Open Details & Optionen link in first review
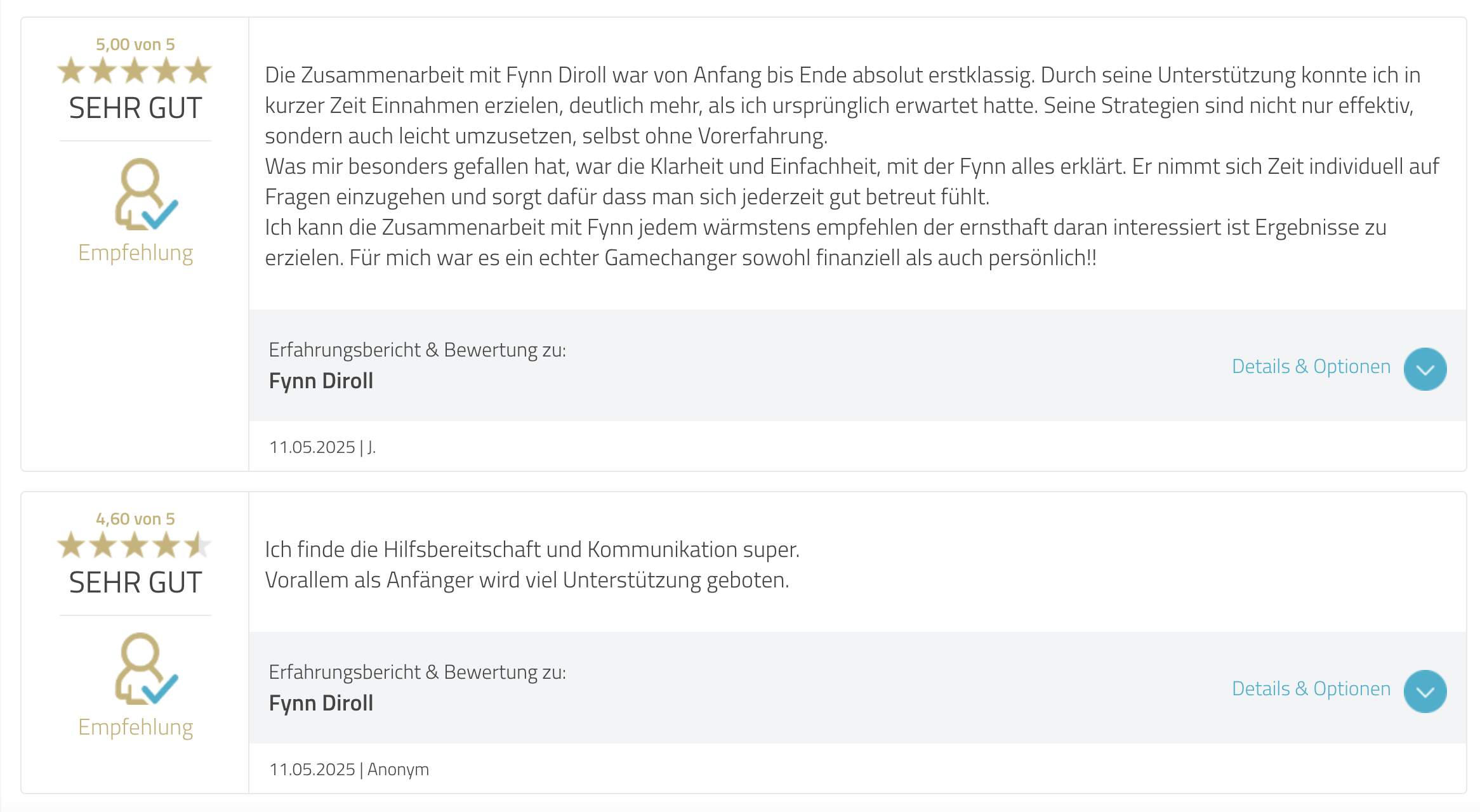This screenshot has width=1480, height=812. click(x=1311, y=366)
